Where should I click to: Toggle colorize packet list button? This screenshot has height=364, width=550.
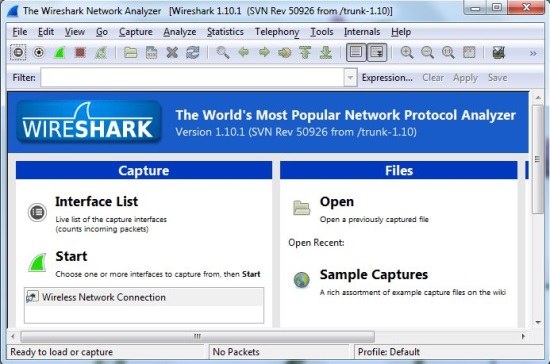pos(356,53)
